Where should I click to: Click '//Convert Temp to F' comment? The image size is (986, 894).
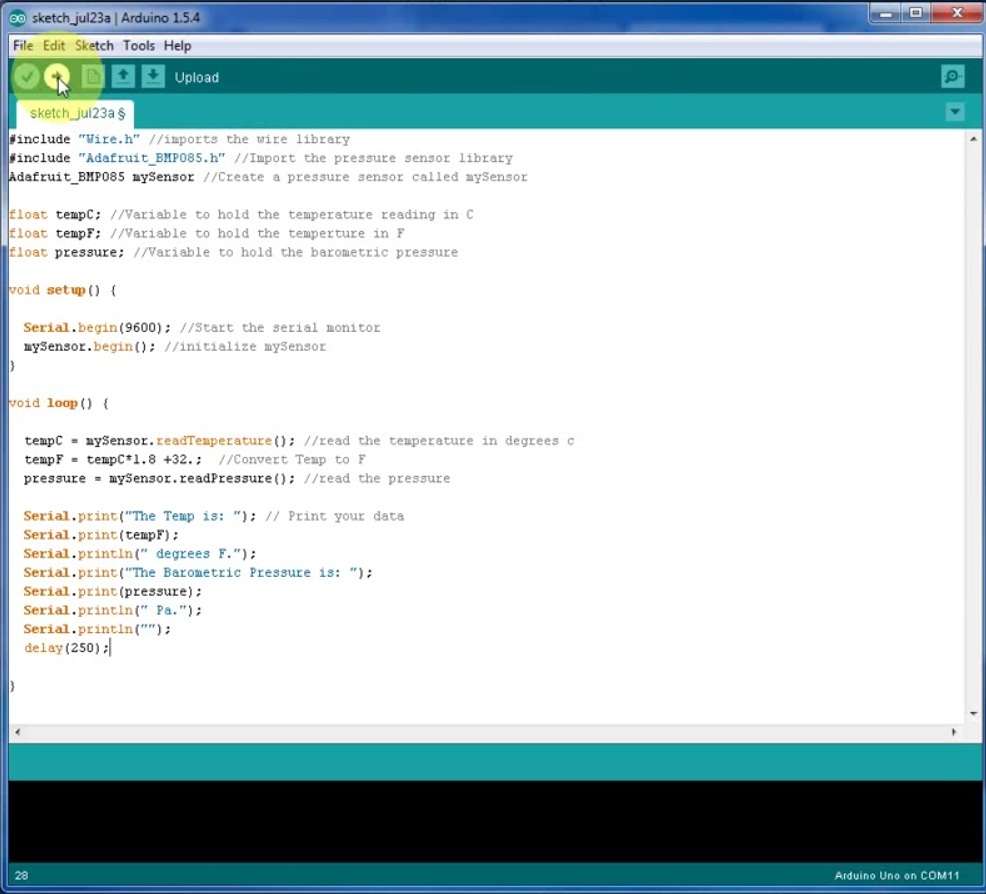click(x=292, y=460)
